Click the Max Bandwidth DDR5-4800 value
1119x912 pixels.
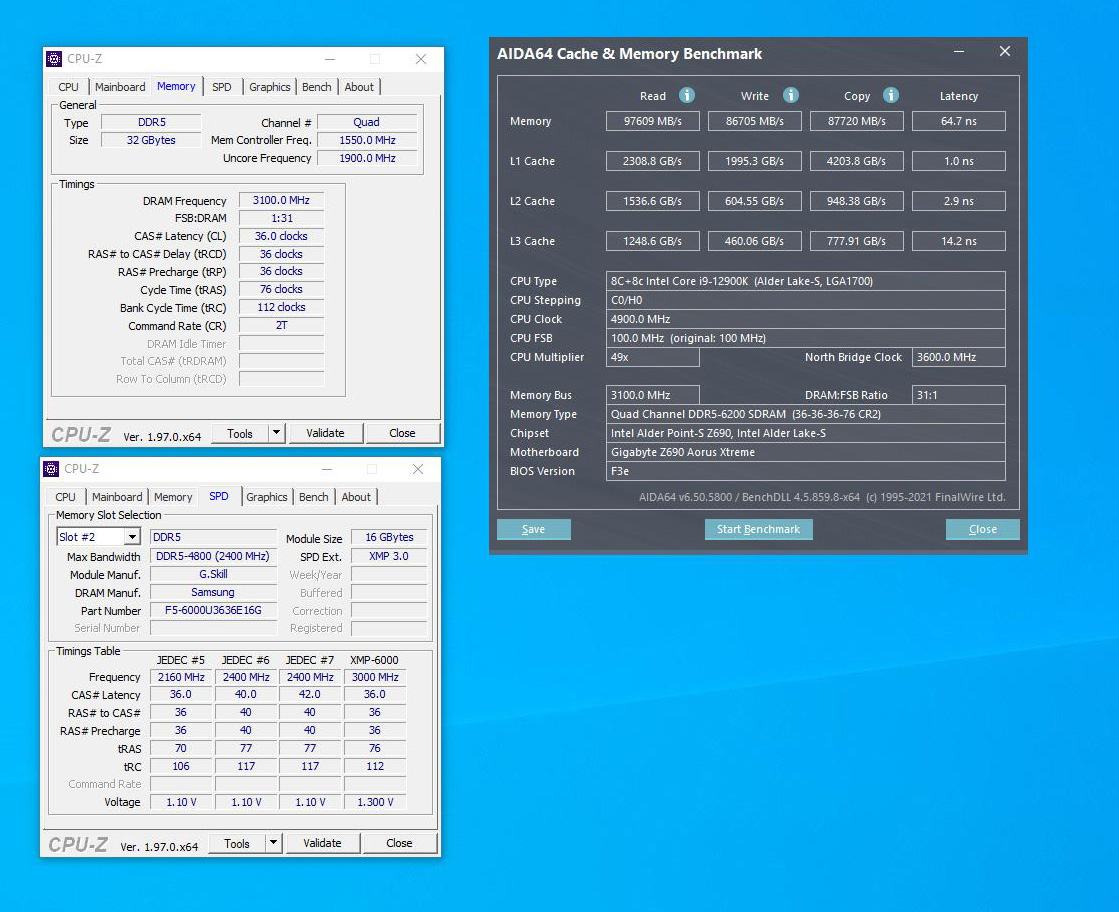pyautogui.click(x=213, y=556)
